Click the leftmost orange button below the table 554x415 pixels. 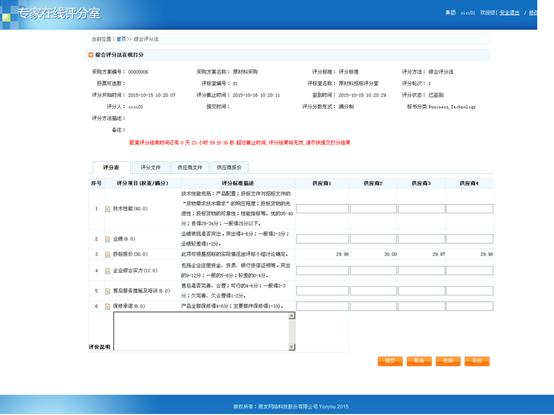click(x=390, y=361)
